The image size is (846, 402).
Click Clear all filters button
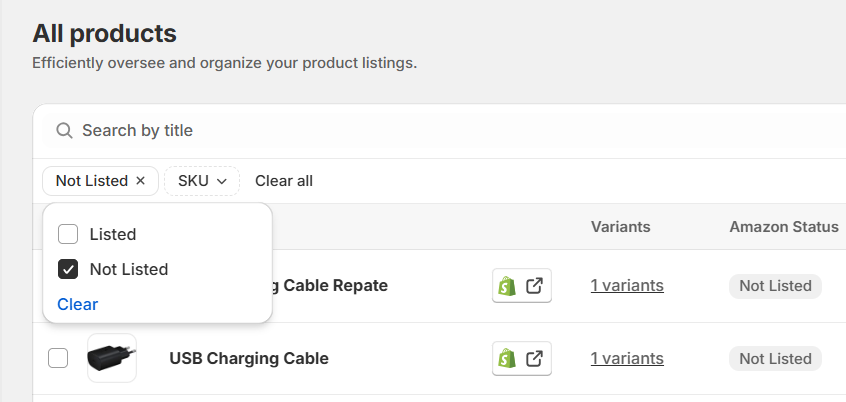point(284,181)
